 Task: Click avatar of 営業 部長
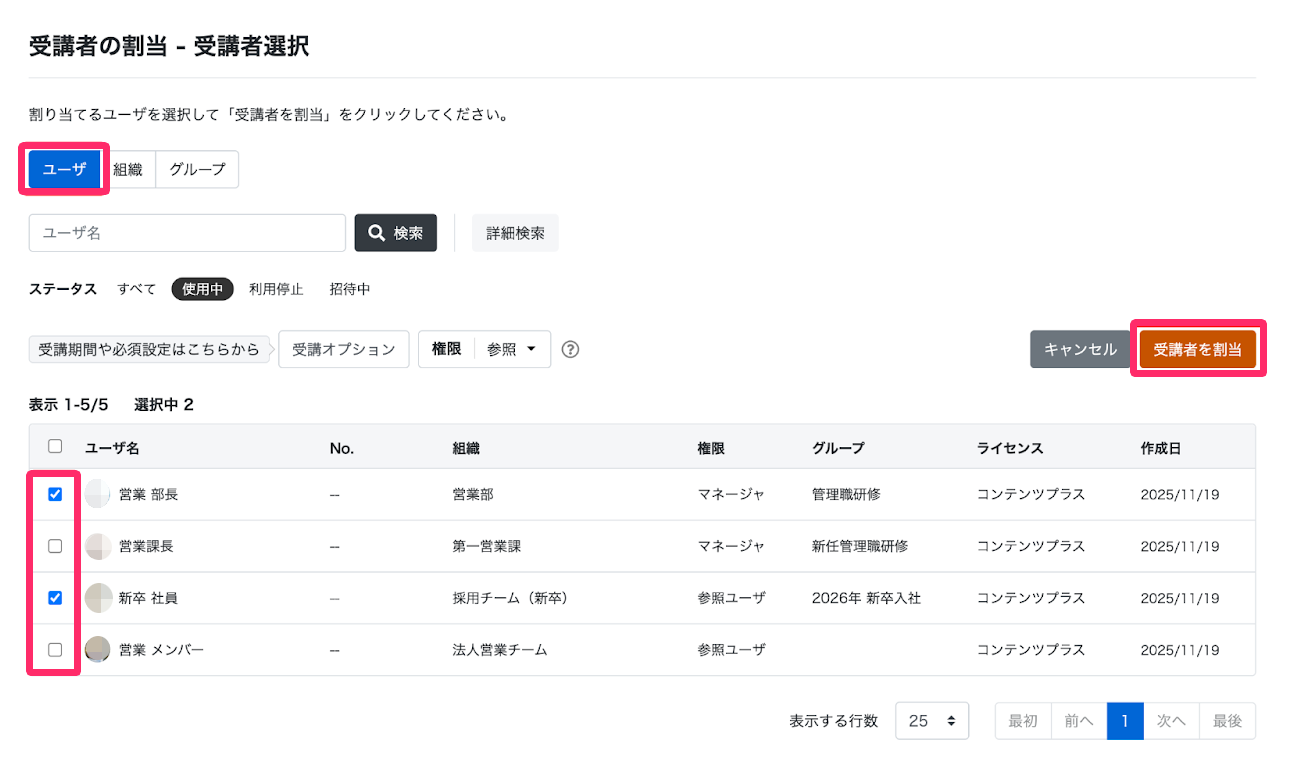point(98,494)
